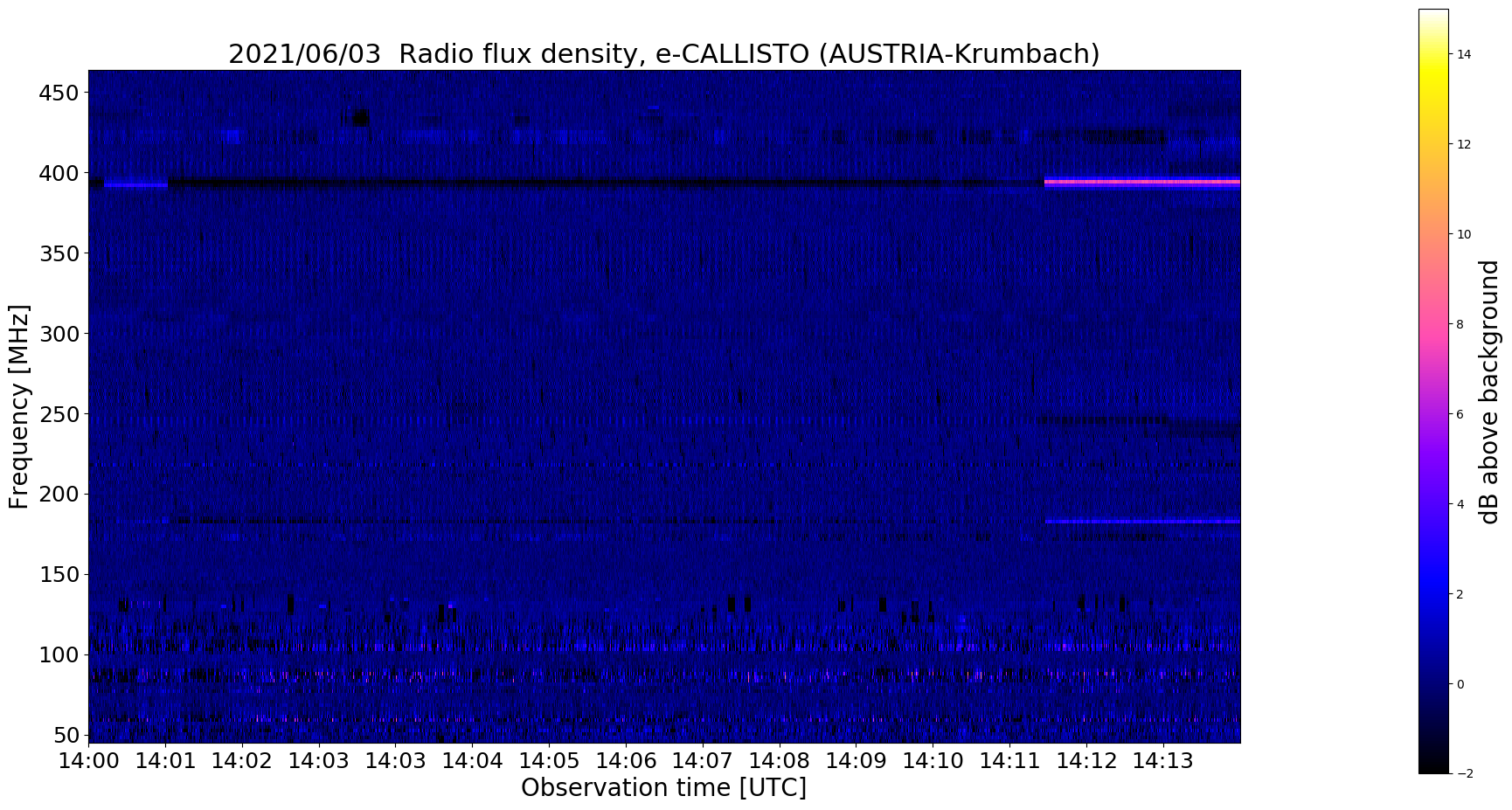
Task: Click the 14:04 time tick label
Action: (472, 760)
